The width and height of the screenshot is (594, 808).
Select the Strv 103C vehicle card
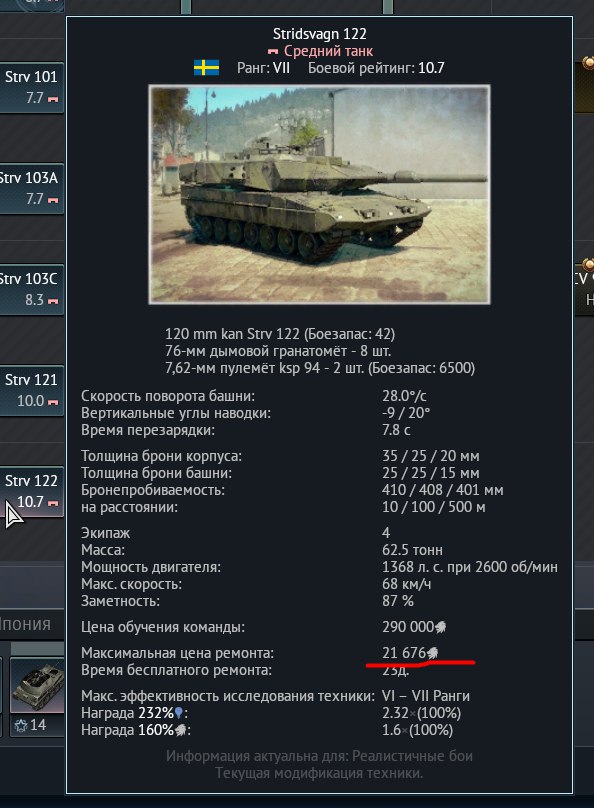pos(31,290)
